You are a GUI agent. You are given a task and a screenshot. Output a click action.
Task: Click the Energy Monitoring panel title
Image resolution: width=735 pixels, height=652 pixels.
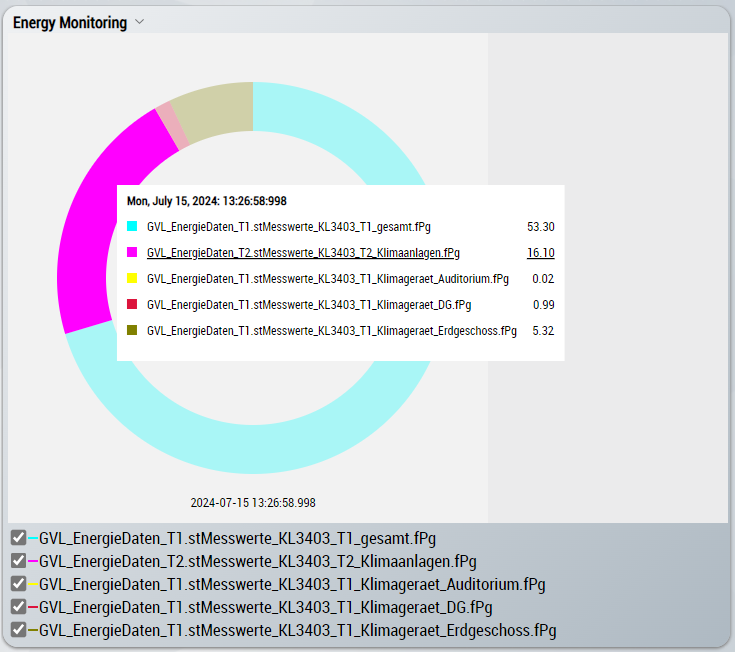(x=69, y=23)
